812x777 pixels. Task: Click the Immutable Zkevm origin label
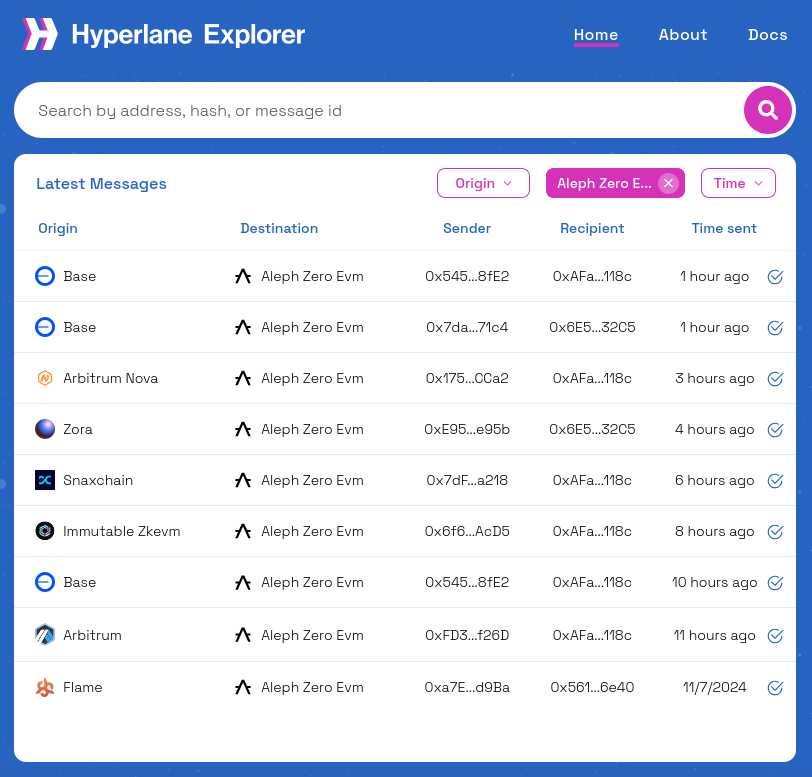(x=122, y=531)
